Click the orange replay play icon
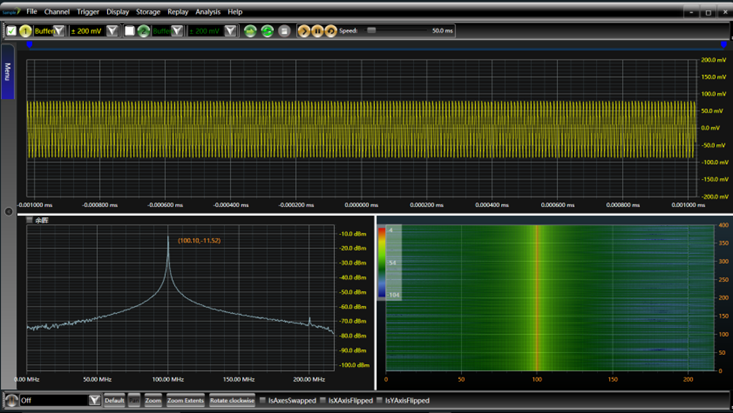 pos(304,31)
